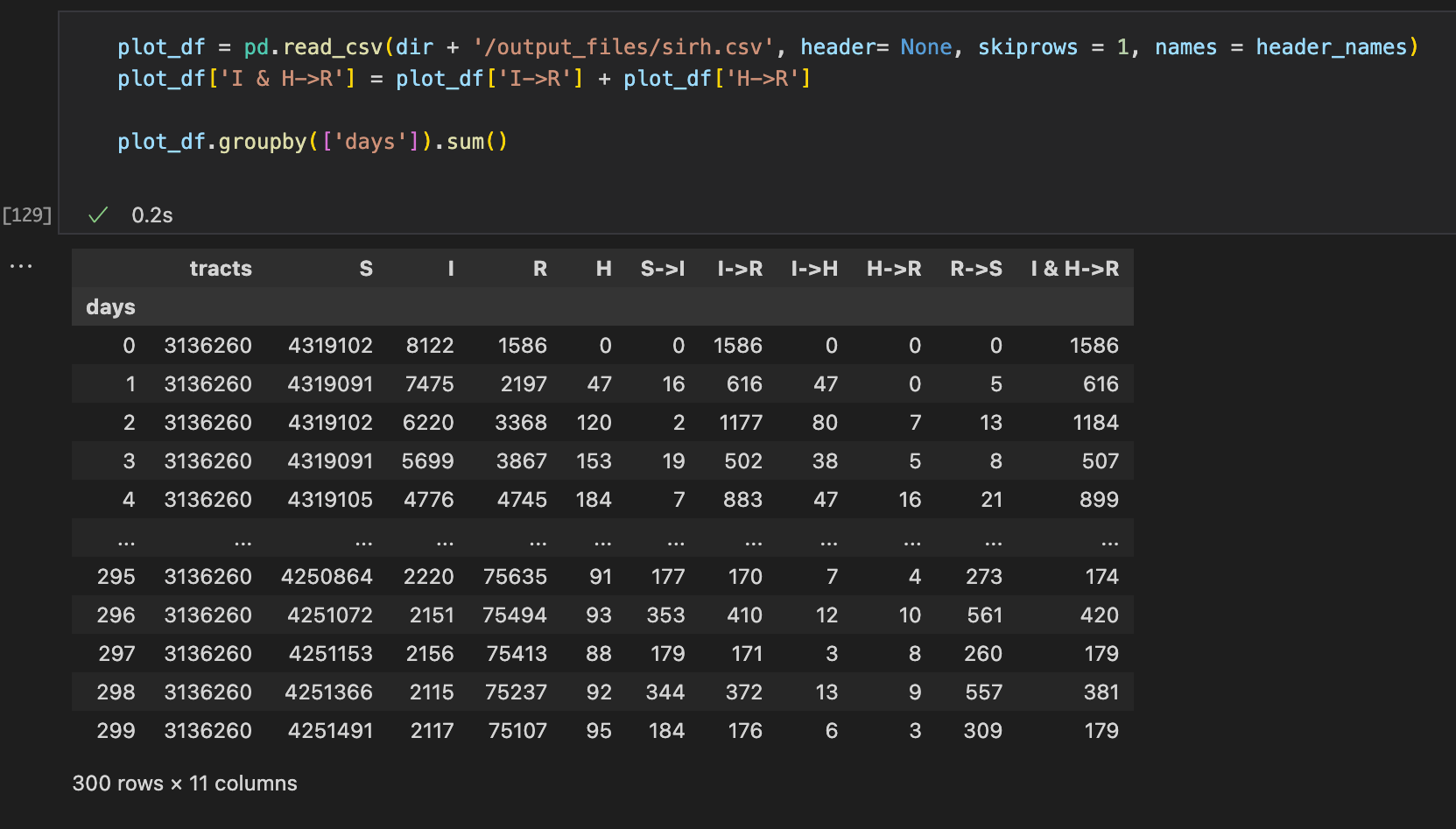
Task: Select the 'S' column header
Action: pos(366,269)
